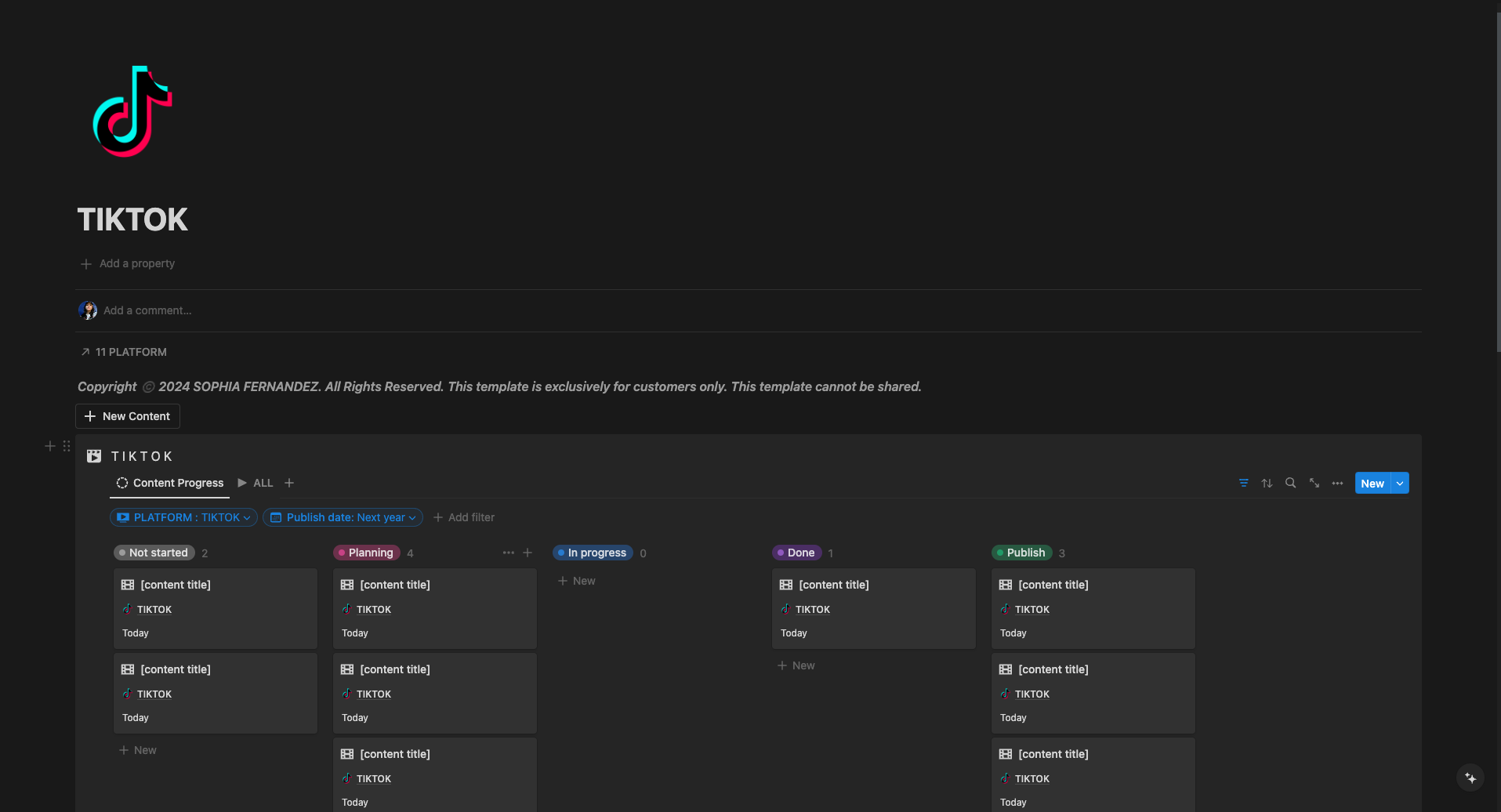Click the add block plus icon left of database

(x=50, y=446)
